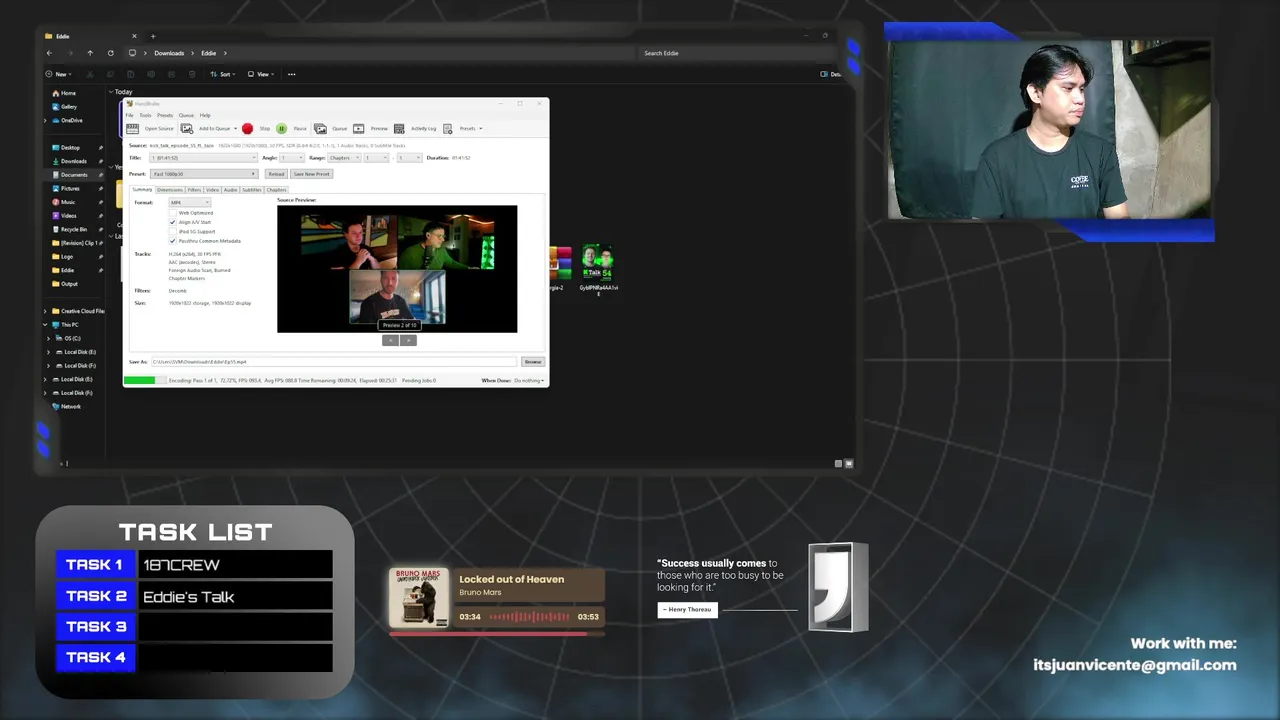Screen dimensions: 1280x720
Task: Click the Reload preset button
Action: point(276,174)
